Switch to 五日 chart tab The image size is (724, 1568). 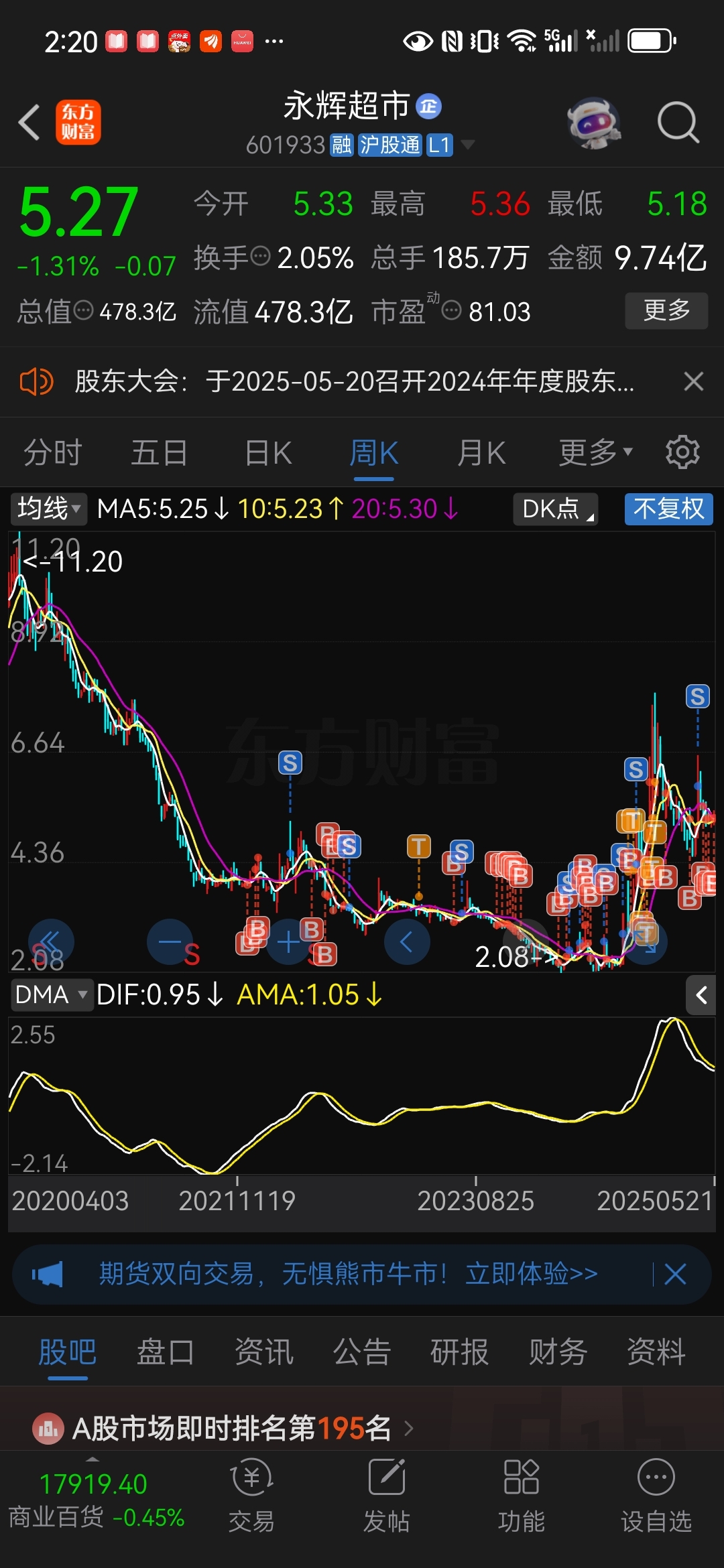point(159,452)
